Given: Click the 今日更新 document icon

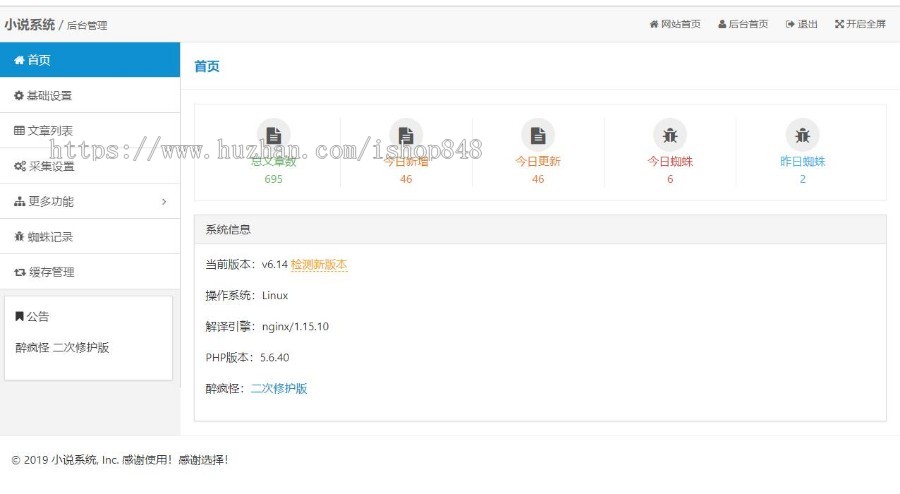Looking at the screenshot, I should 538,135.
